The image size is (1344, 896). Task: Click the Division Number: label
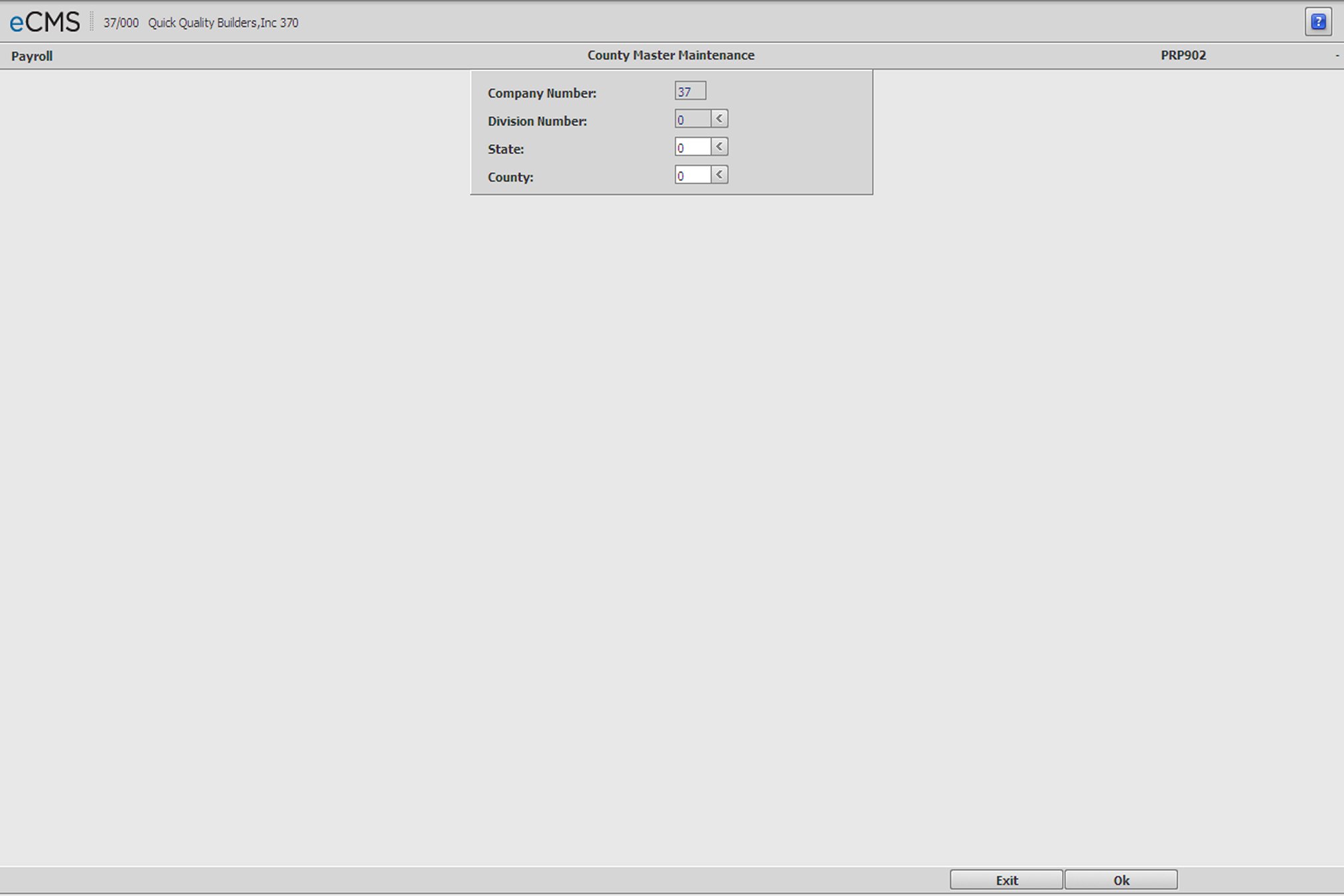[537, 121]
